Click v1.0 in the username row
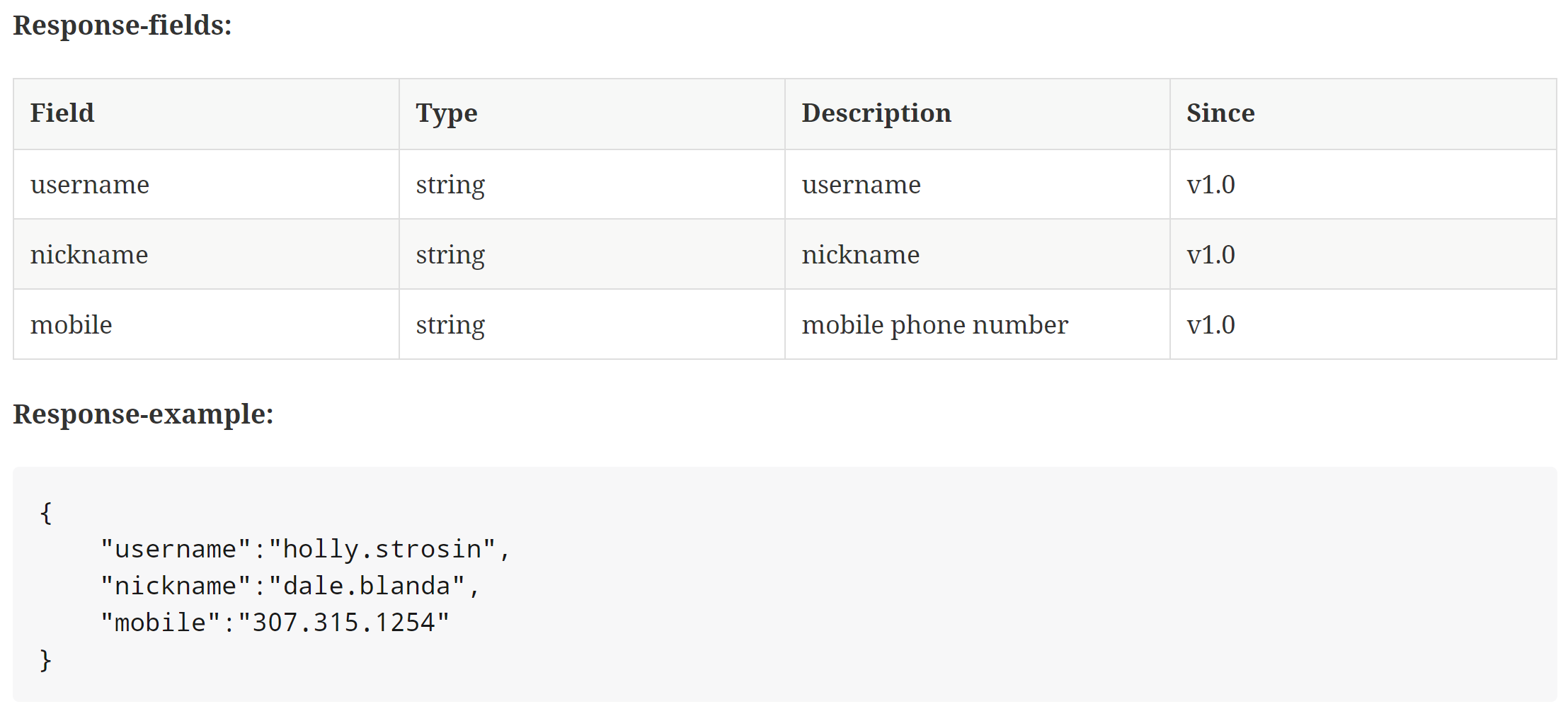1568x714 pixels. 1211,185
